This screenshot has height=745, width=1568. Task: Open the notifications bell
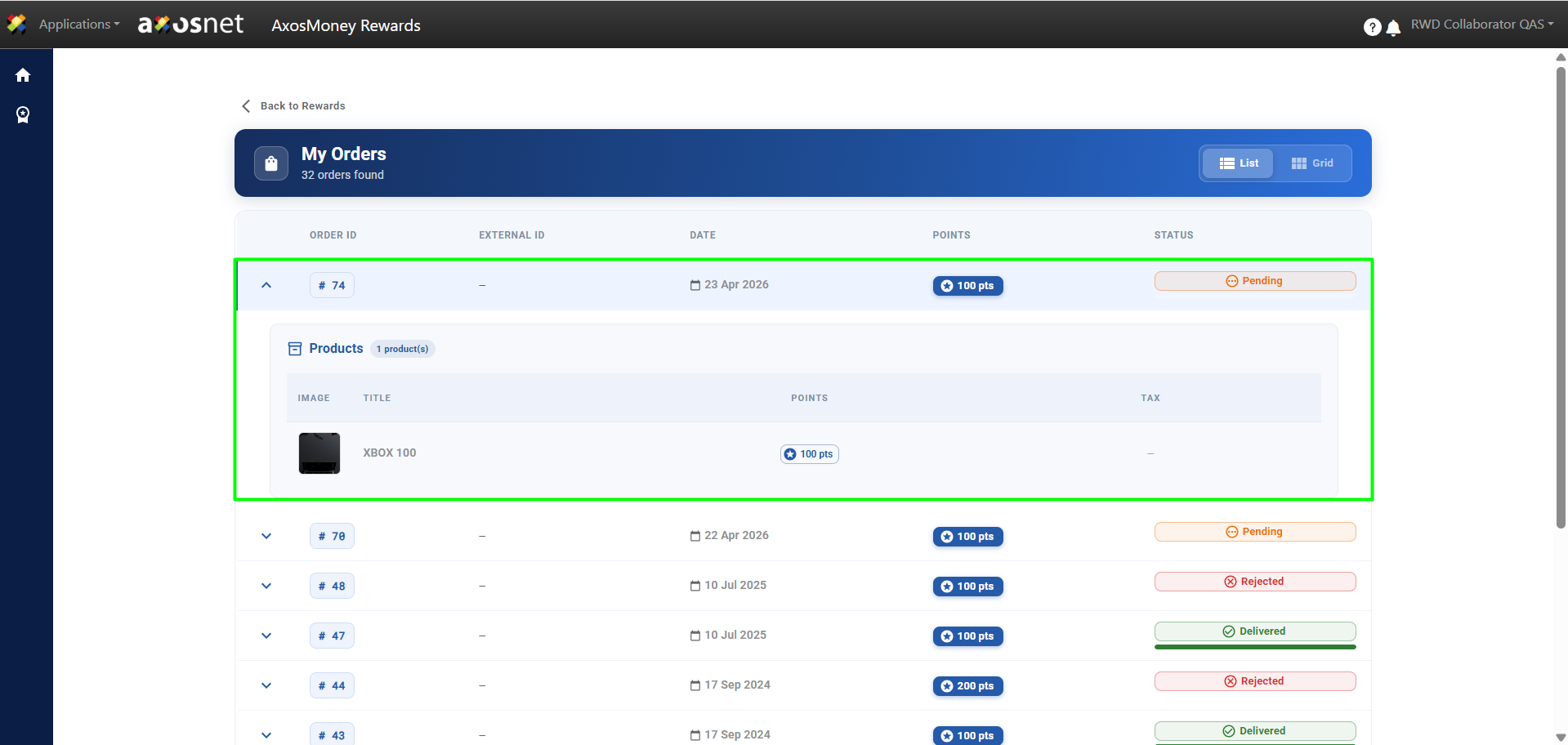coord(1394,28)
